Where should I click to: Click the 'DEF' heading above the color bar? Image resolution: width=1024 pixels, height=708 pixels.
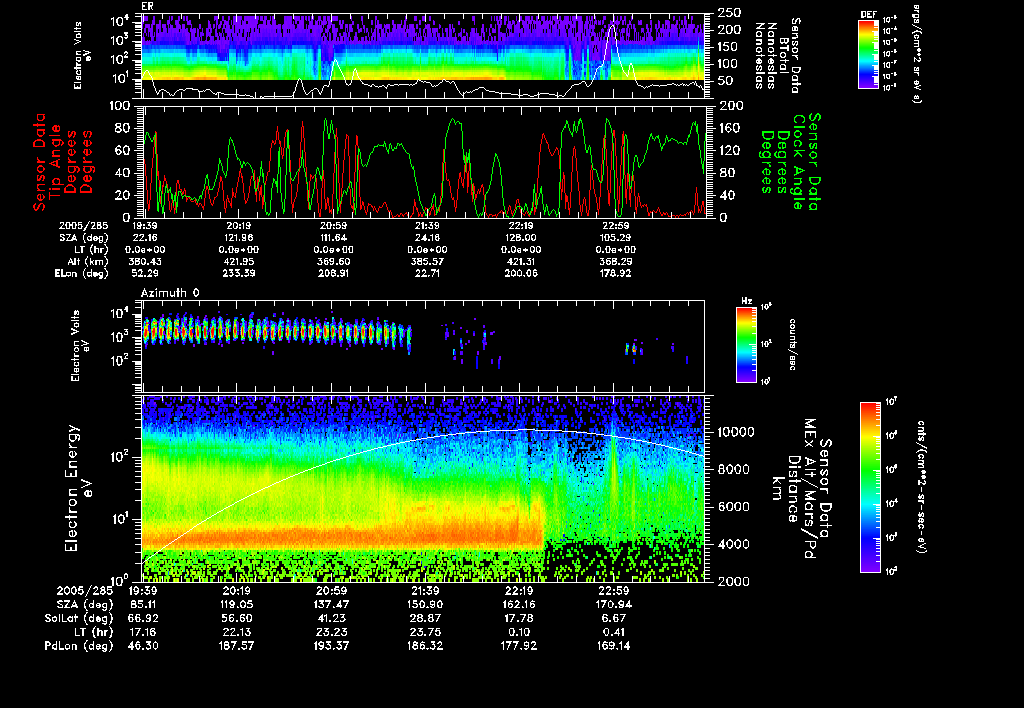pos(868,14)
